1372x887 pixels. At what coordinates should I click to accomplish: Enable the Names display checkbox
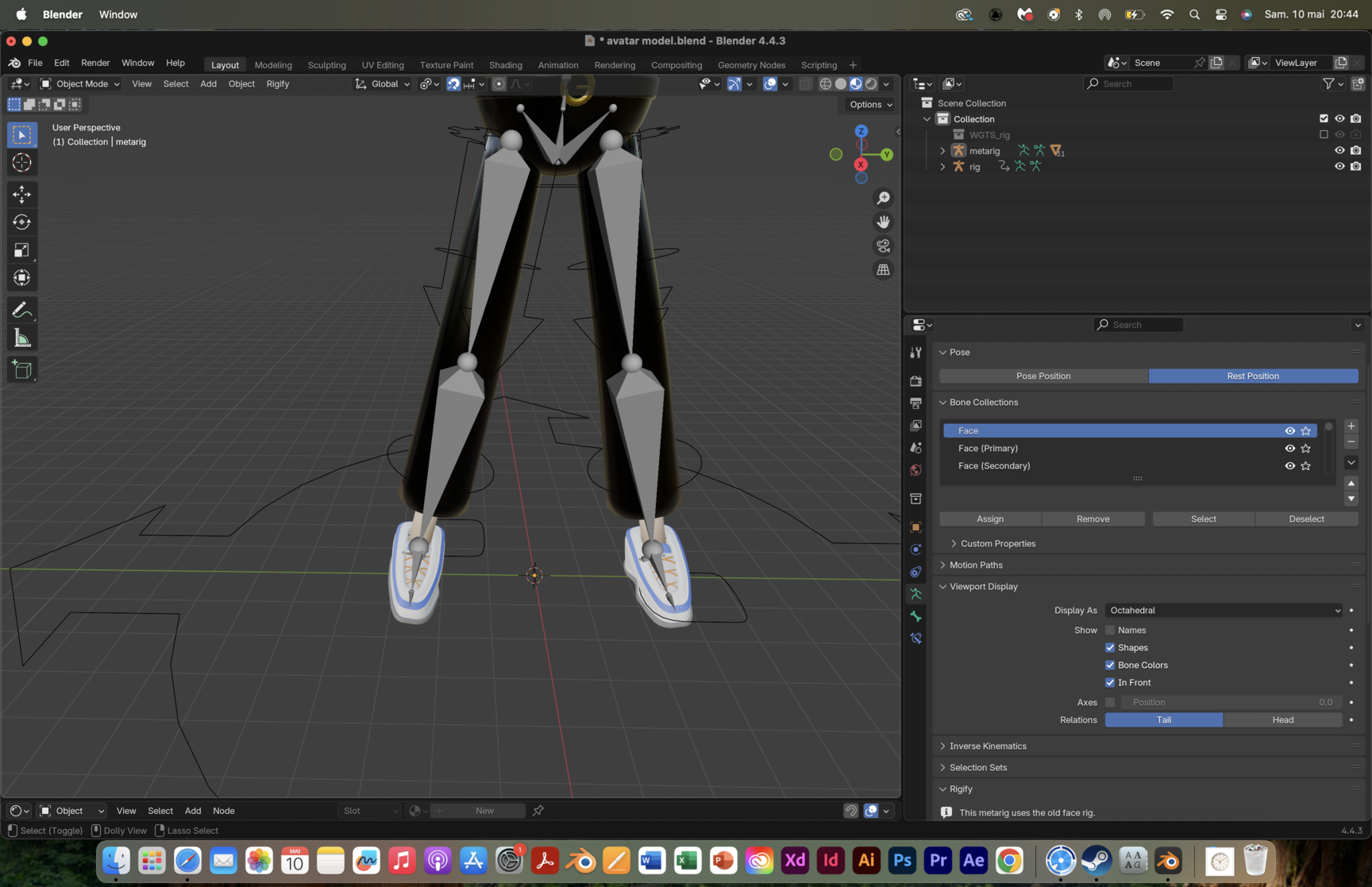[1110, 630]
